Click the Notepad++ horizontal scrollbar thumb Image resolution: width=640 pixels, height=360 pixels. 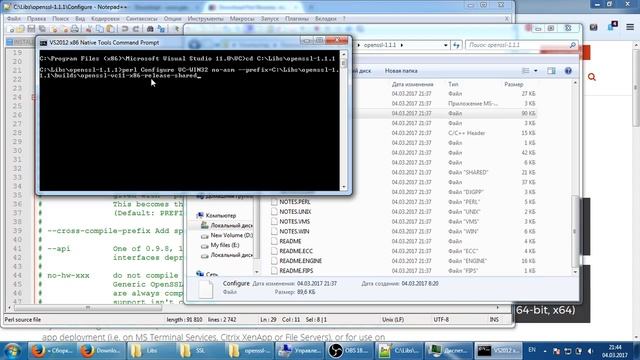click(x=87, y=308)
